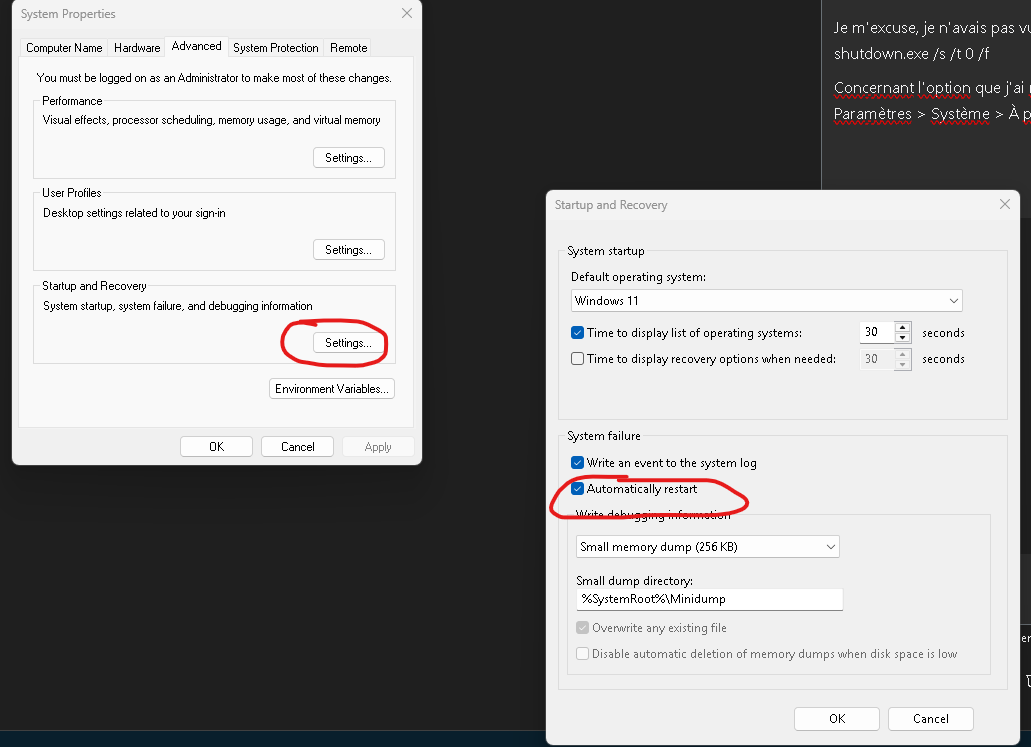Viewport: 1031px width, 747px height.
Task: Toggle Write an event to the system log
Action: 577,462
